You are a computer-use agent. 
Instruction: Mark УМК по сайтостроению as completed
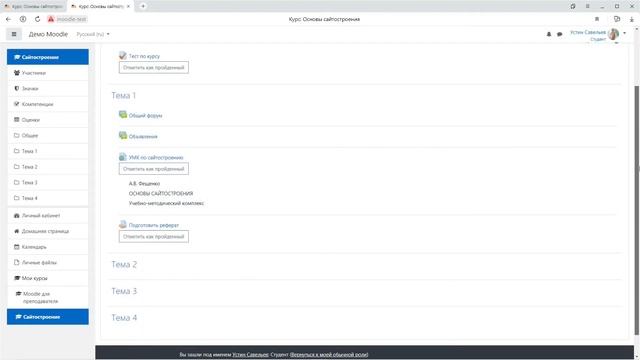(154, 169)
